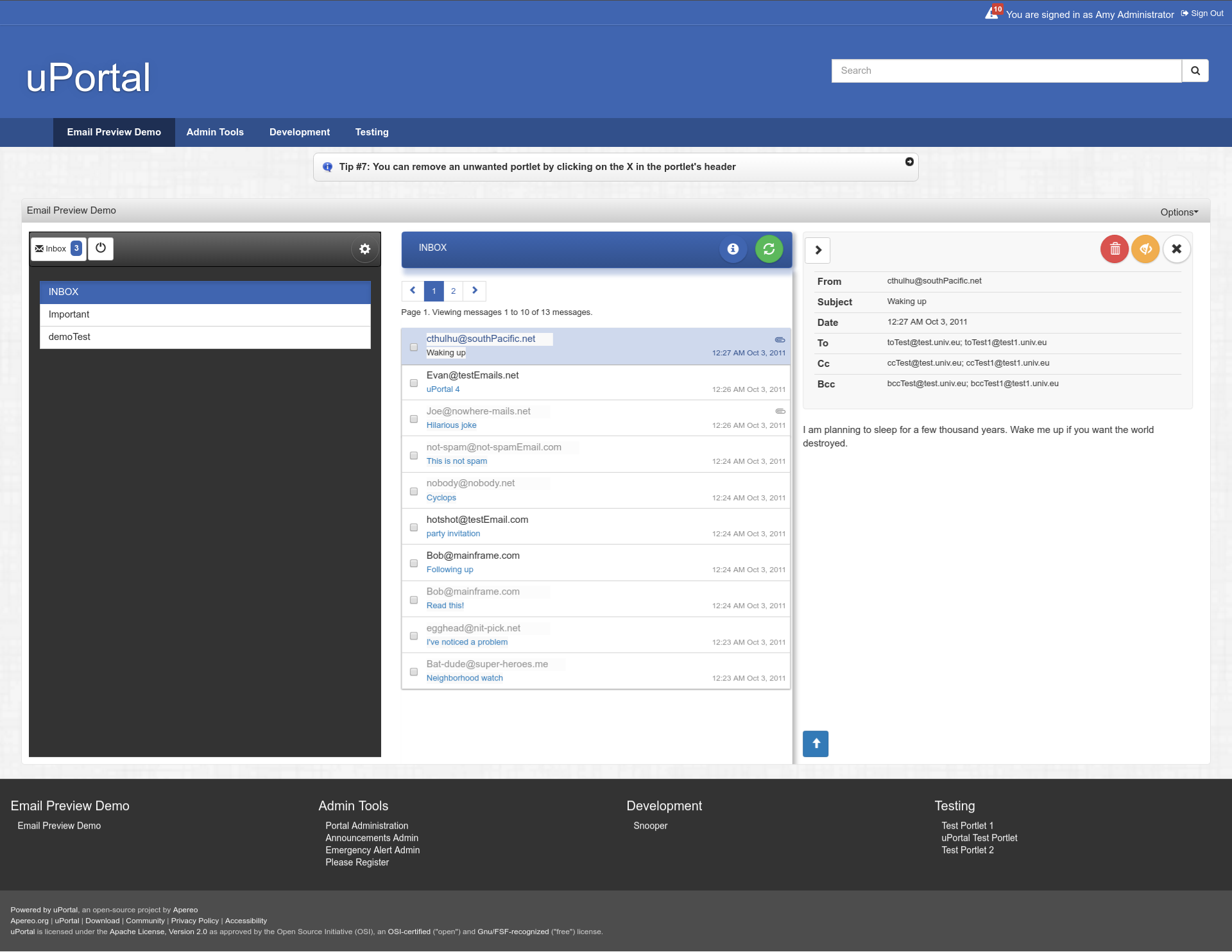Refresh the INBOX message list

769,249
